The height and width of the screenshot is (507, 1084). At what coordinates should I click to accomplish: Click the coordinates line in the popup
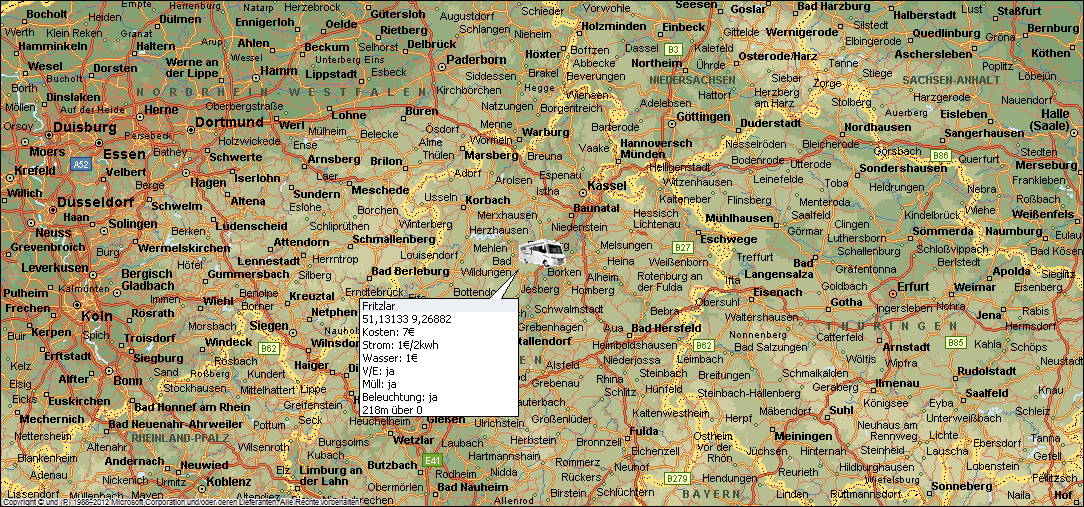tap(406, 318)
